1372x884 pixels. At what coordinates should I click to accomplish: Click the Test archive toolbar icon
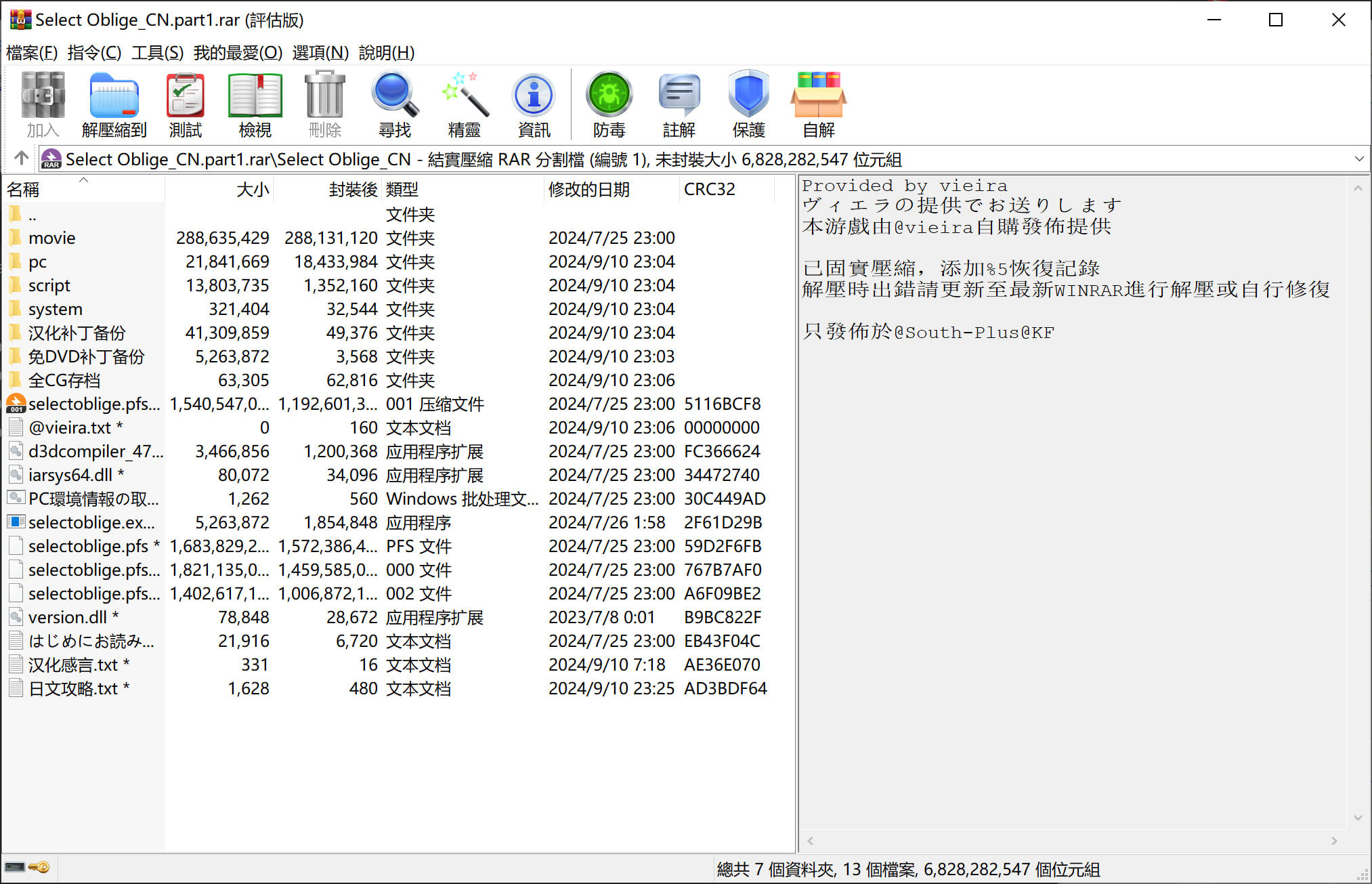tap(185, 104)
